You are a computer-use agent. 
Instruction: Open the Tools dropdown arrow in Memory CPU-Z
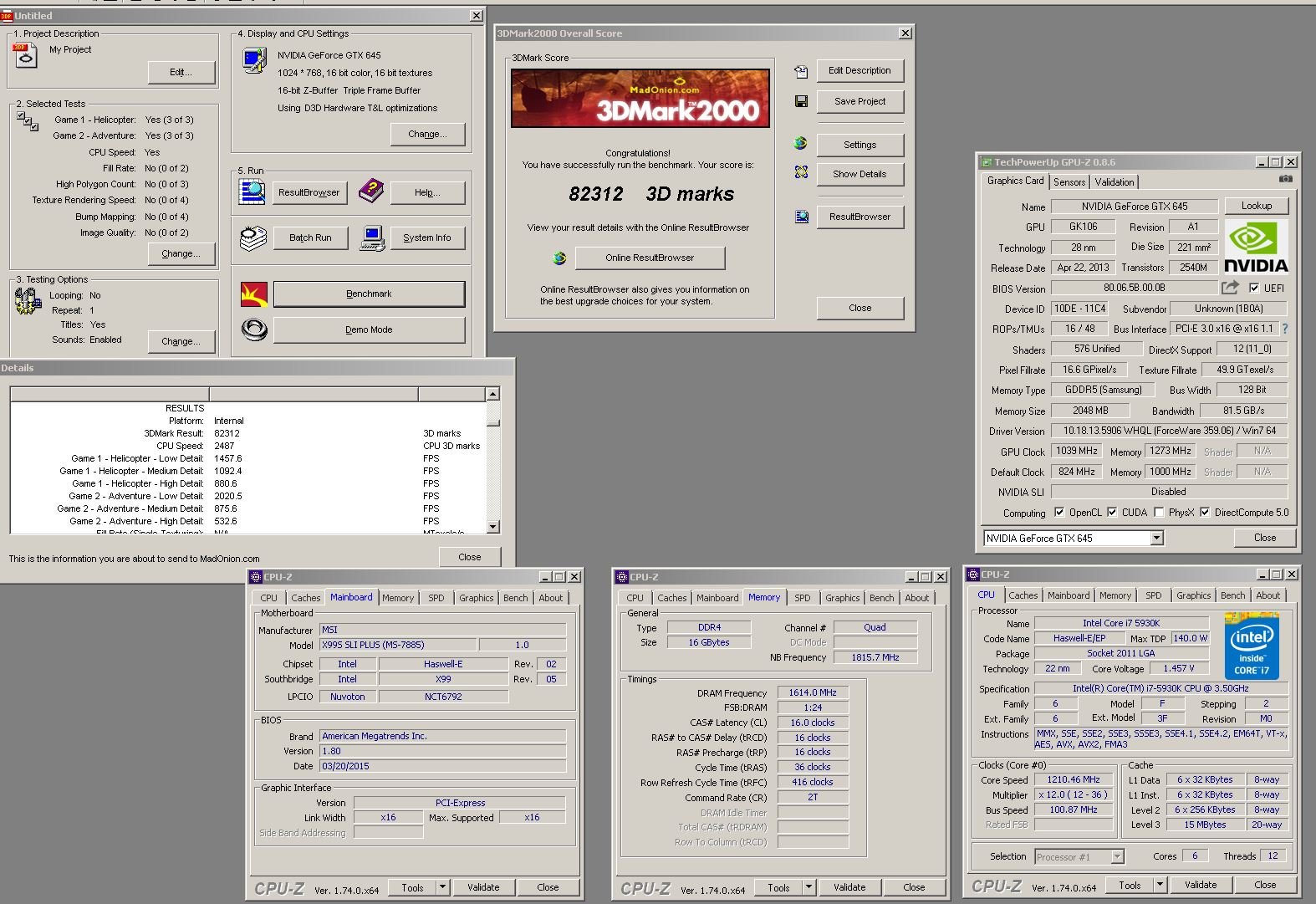click(809, 887)
